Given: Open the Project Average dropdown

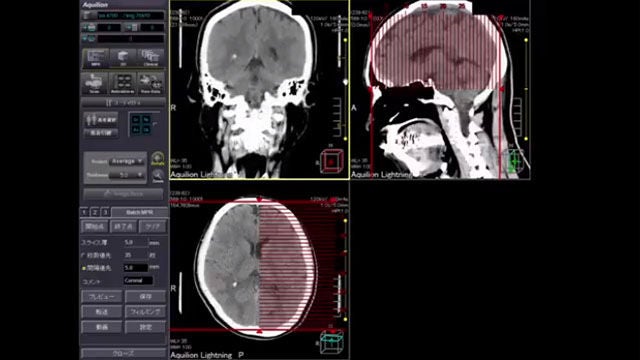Looking at the screenshot, I should (128, 162).
